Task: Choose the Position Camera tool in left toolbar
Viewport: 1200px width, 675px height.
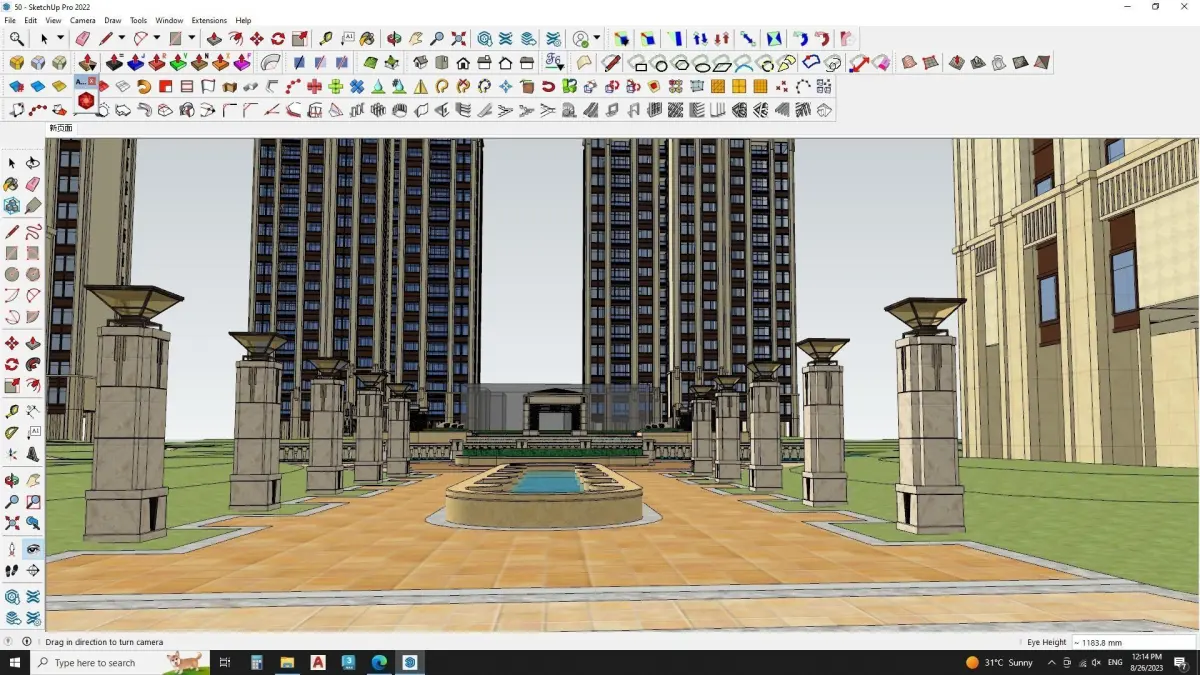Action: [12, 549]
